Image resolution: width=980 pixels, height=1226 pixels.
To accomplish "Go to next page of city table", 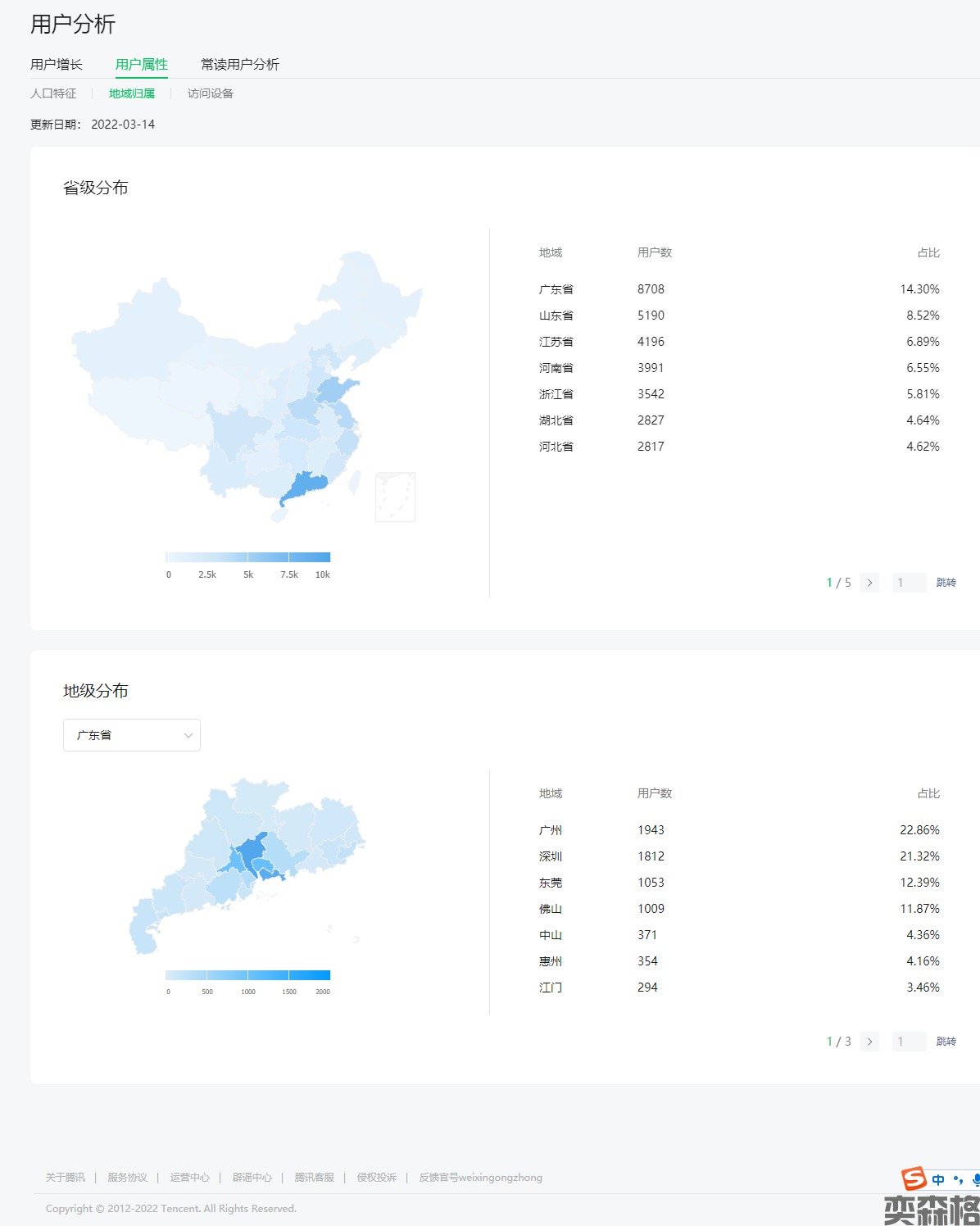I will click(869, 1042).
